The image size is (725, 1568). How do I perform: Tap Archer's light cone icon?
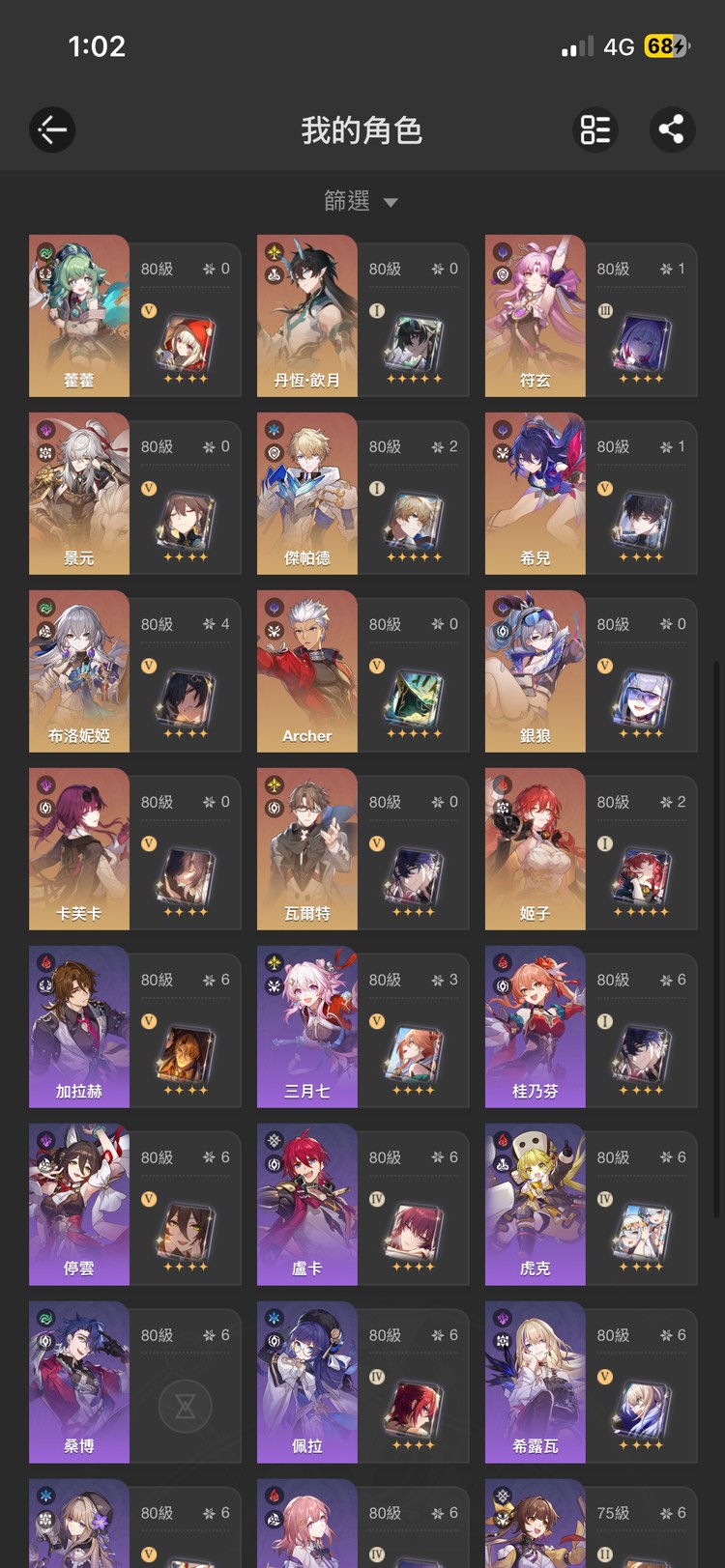pos(414,698)
